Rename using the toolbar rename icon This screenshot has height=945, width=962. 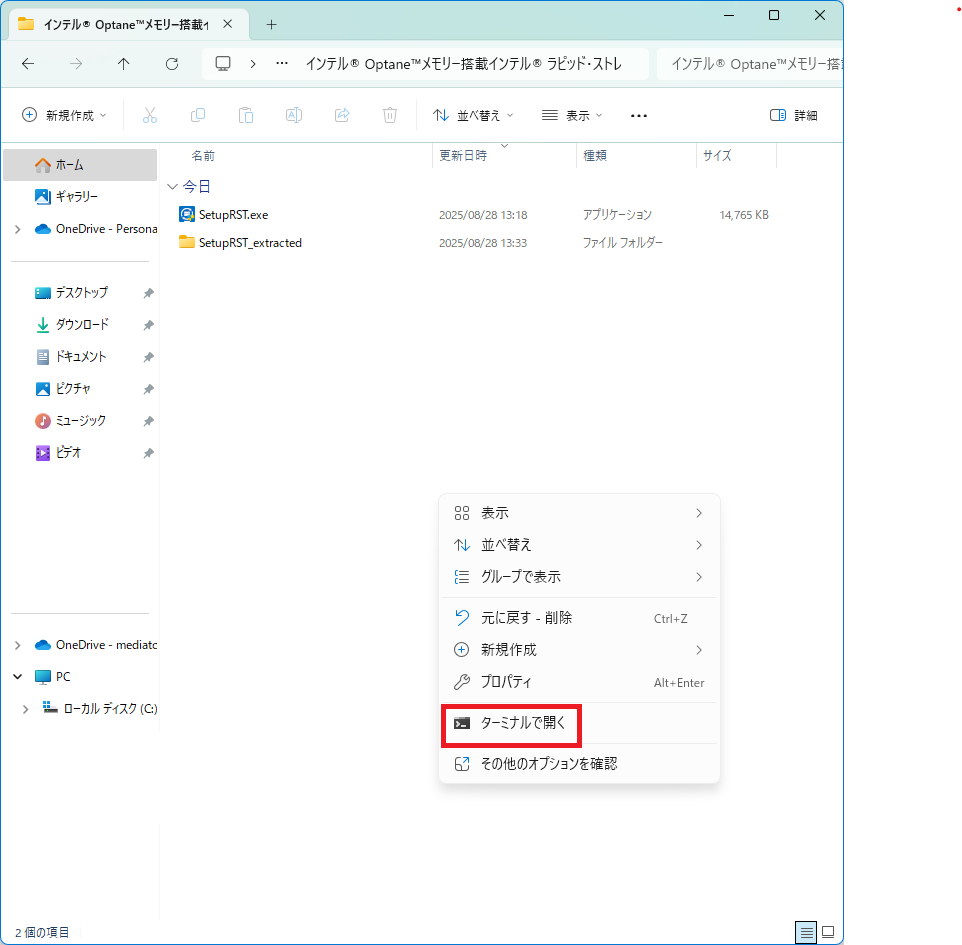294,115
